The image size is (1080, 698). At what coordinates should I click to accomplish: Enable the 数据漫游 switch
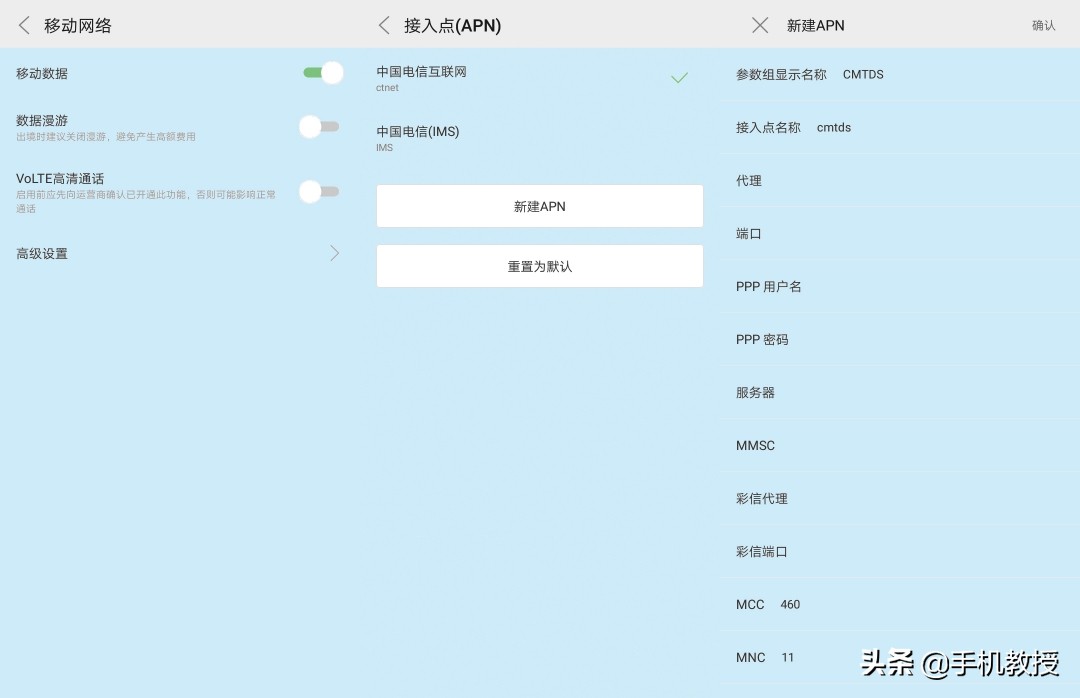coord(320,126)
